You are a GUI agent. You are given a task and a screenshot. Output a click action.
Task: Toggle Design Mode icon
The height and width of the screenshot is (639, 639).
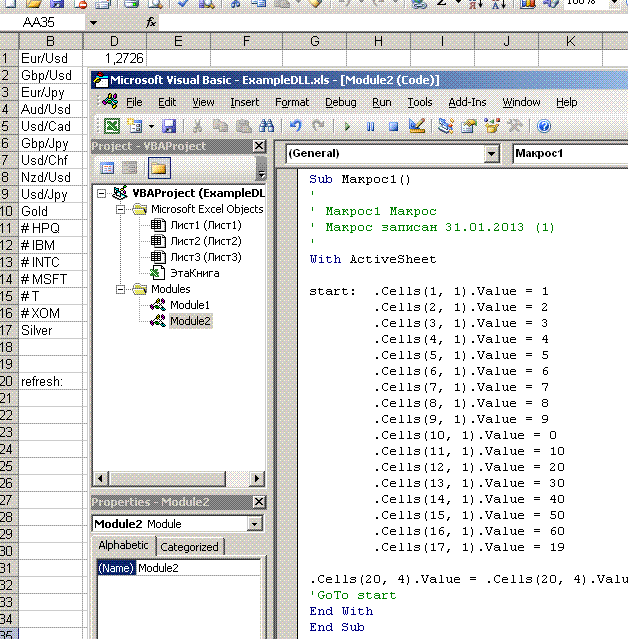coord(417,126)
